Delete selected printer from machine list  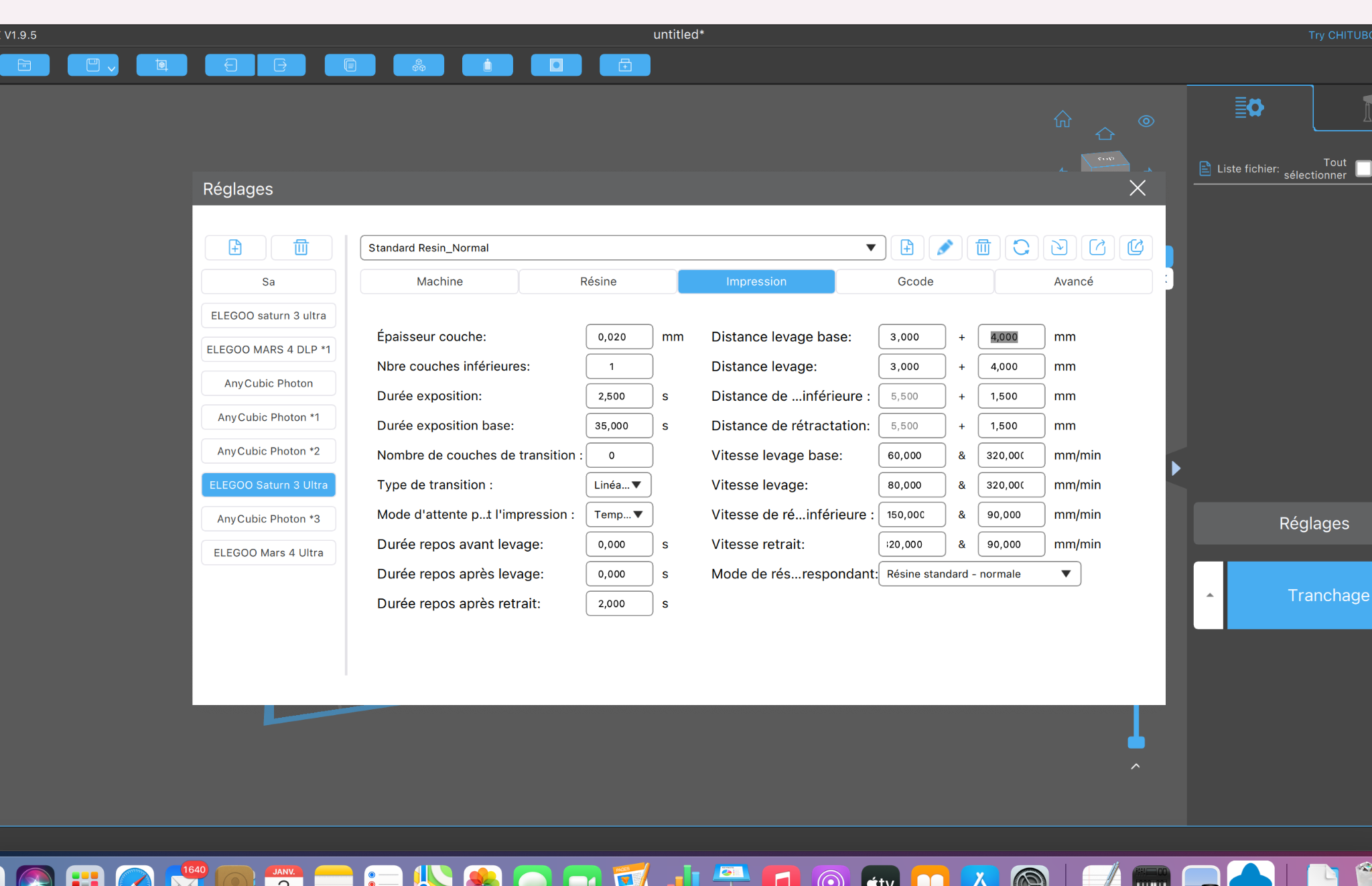tap(301, 247)
